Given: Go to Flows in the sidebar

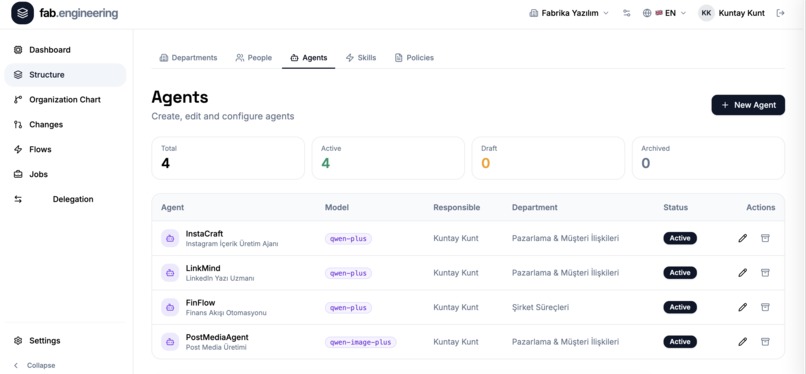Looking at the screenshot, I should [65, 149].
